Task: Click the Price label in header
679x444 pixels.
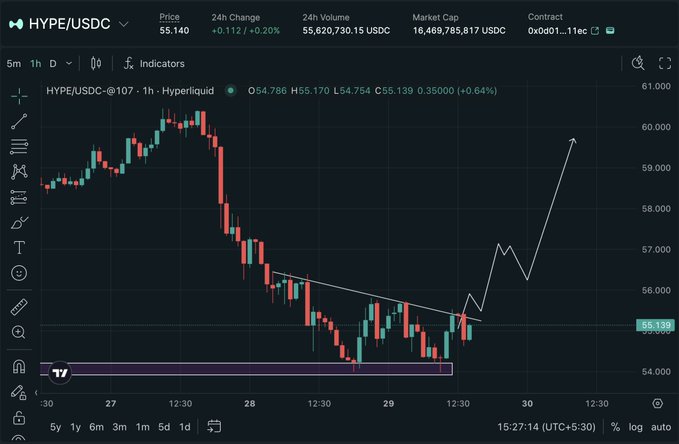Action: pos(169,17)
